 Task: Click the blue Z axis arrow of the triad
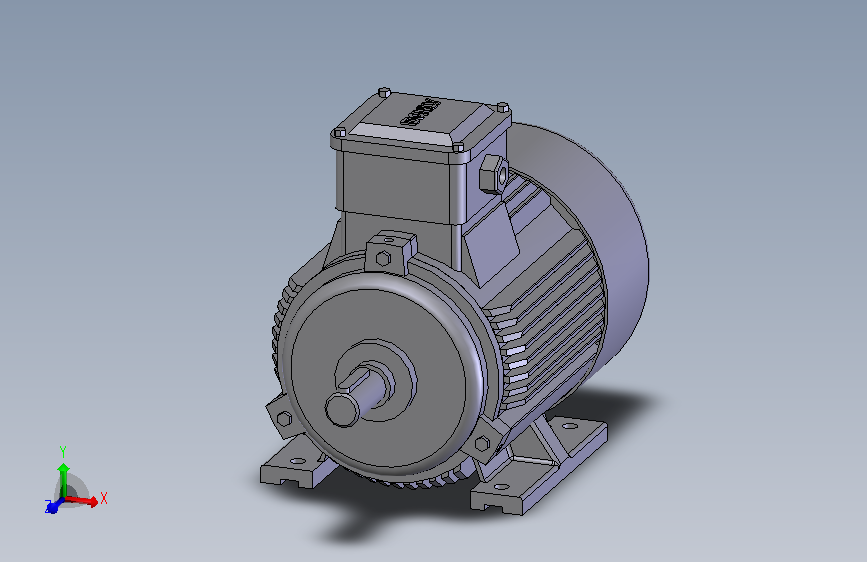click(x=54, y=506)
